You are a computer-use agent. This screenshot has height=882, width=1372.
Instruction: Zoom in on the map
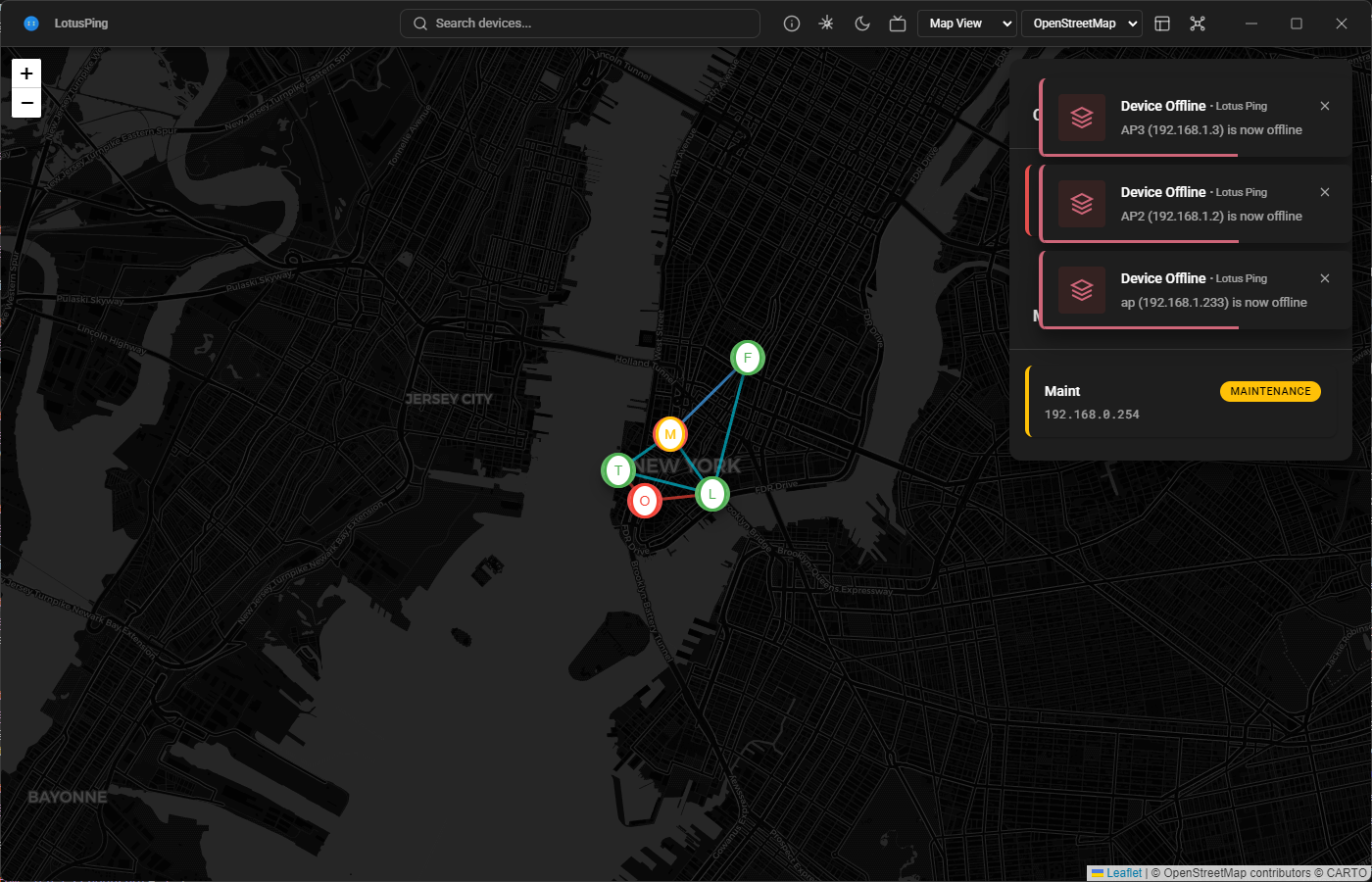pos(26,73)
